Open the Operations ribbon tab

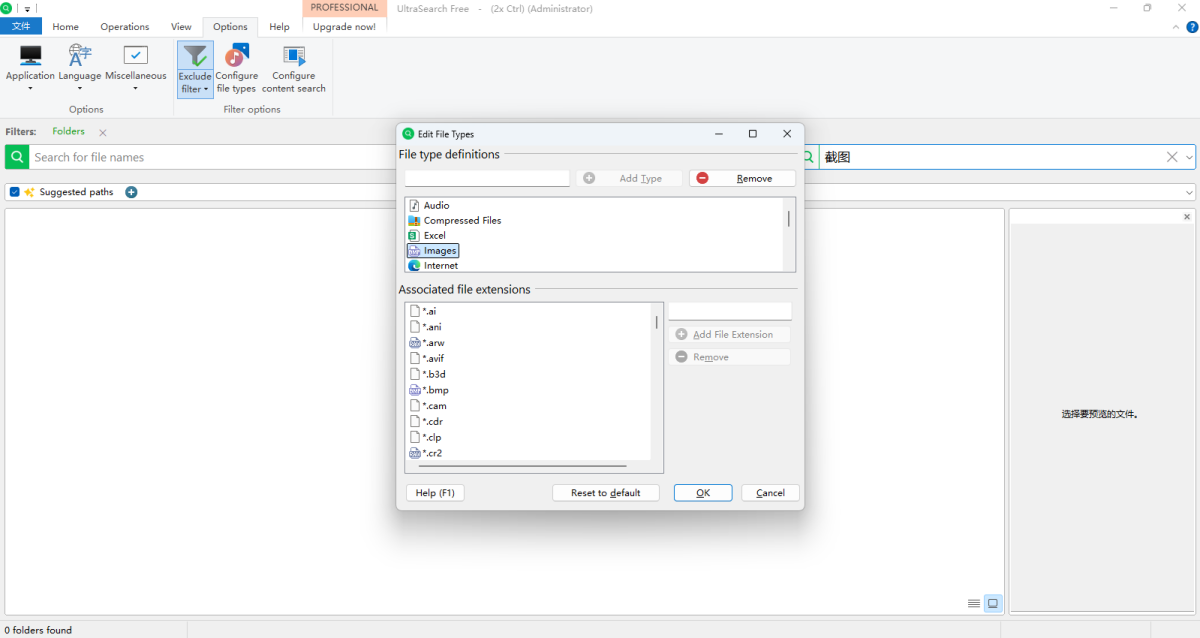click(x=125, y=27)
